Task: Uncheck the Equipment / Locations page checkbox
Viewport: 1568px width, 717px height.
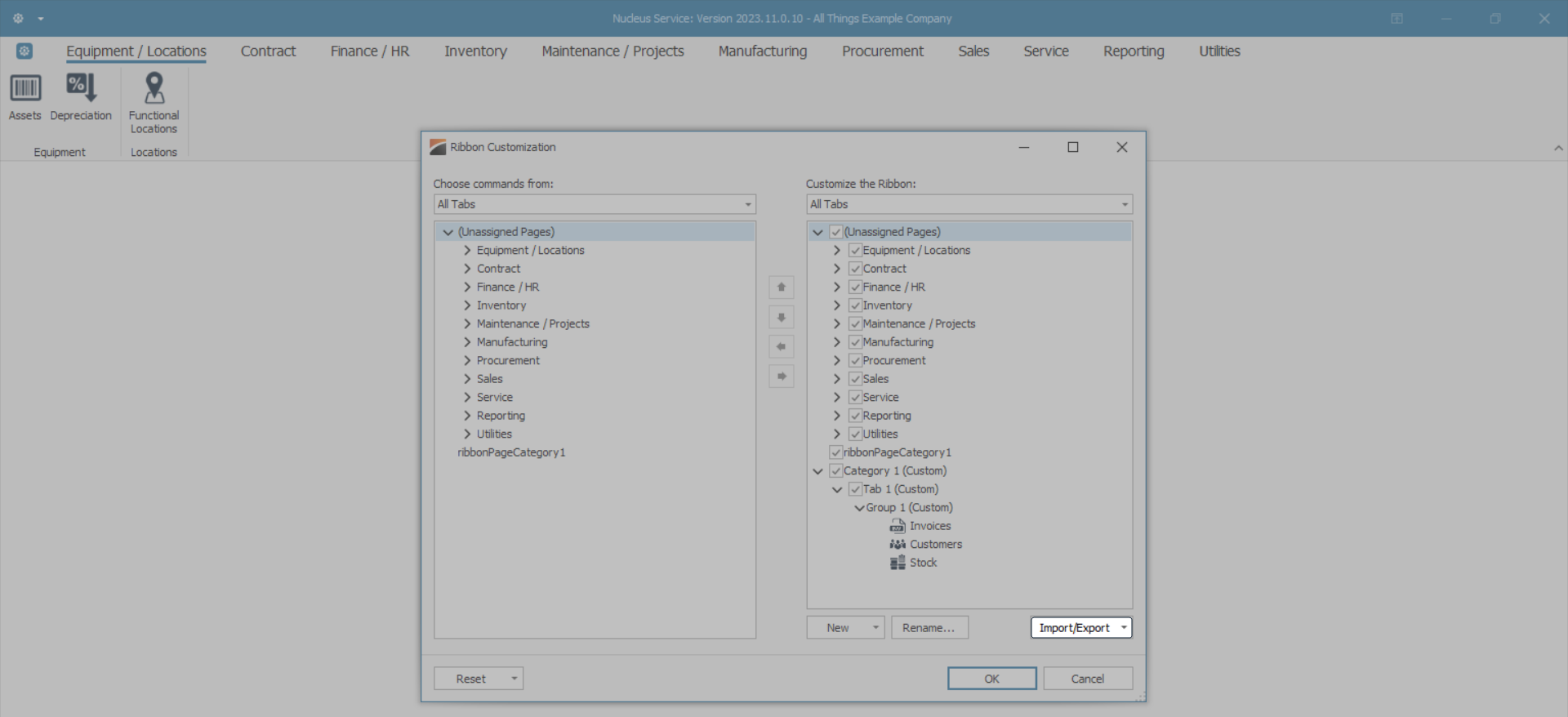Action: 855,251
